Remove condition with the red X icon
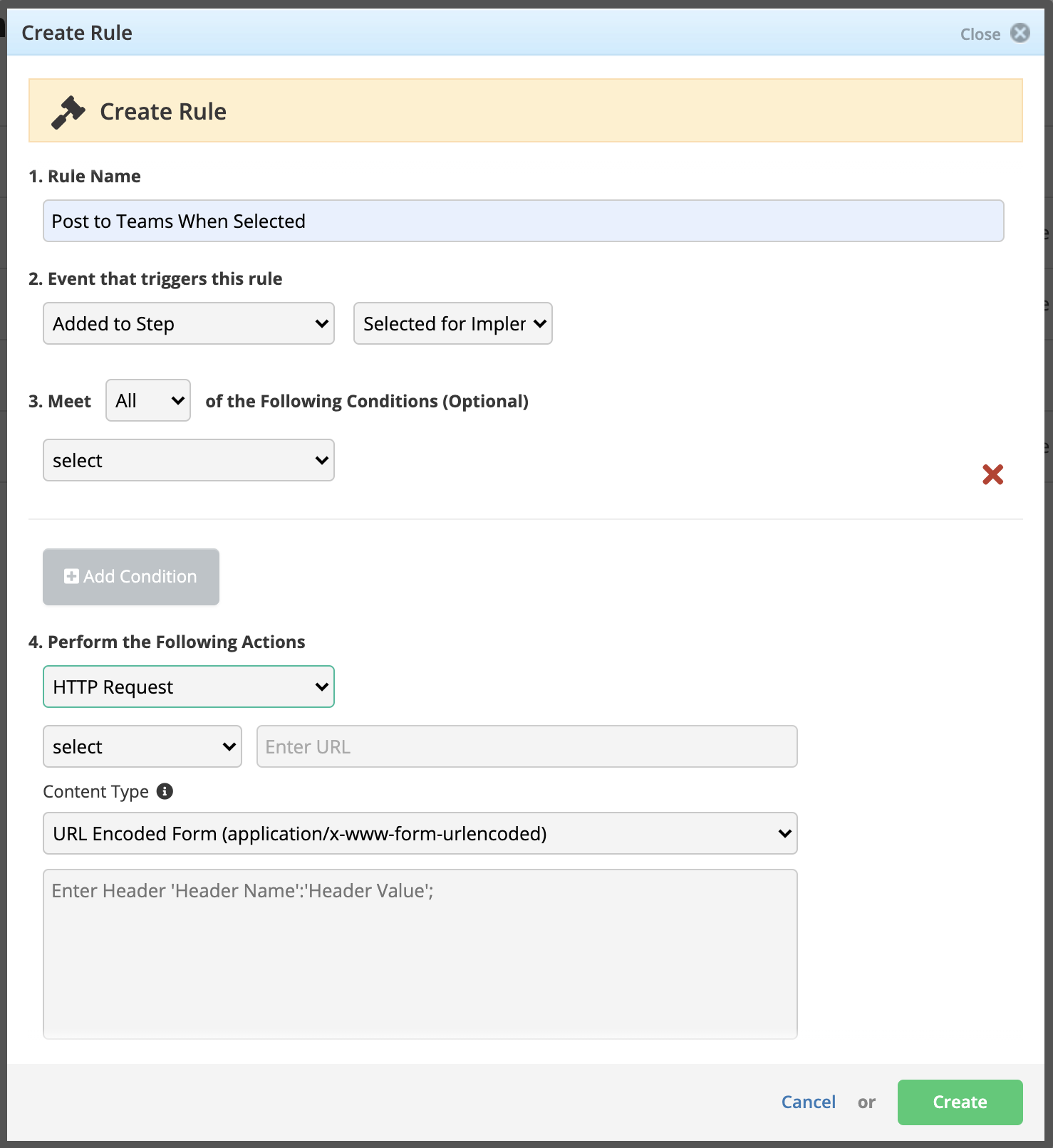Viewport: 1053px width, 1148px height. click(992, 474)
